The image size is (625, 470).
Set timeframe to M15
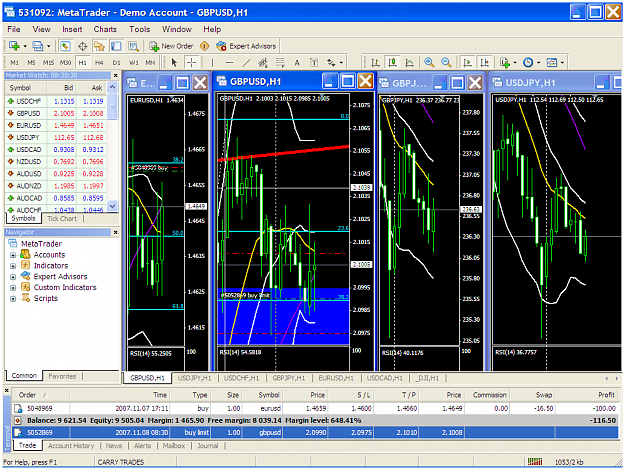48,63
